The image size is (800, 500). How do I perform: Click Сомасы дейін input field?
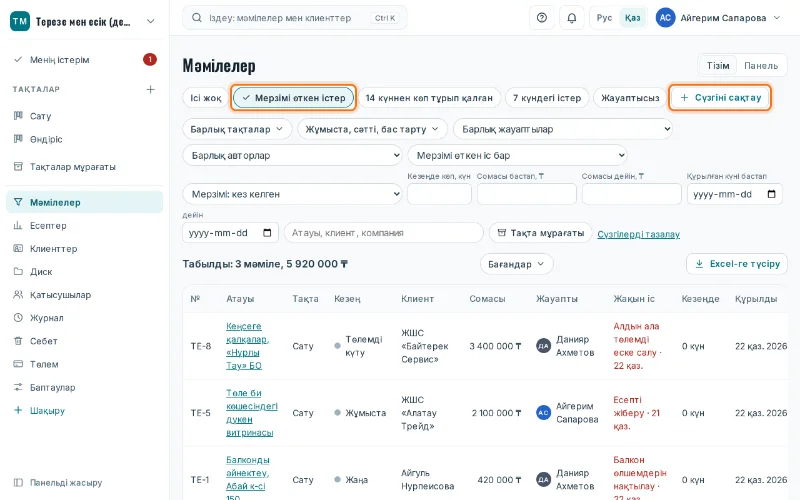pos(632,194)
